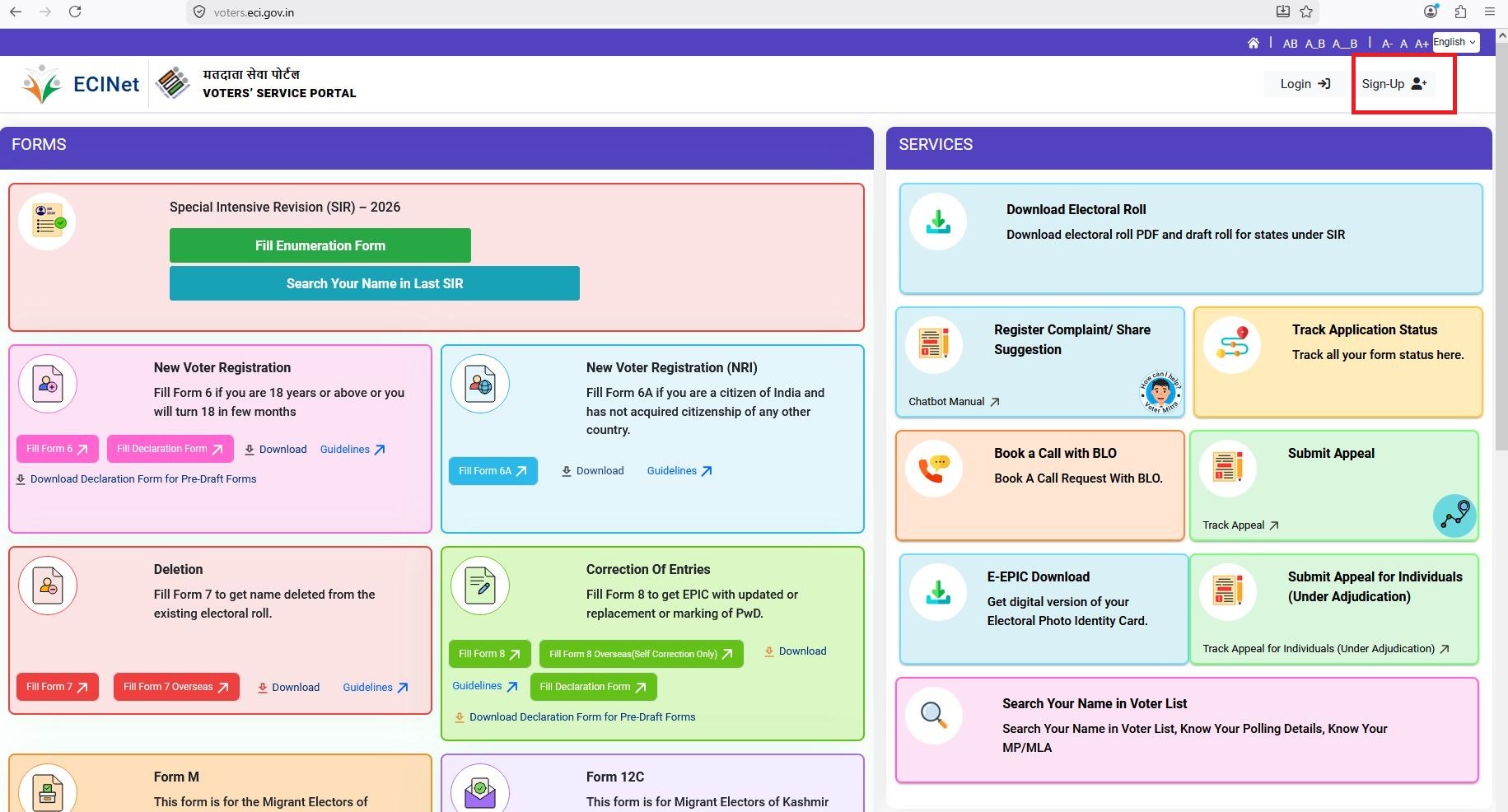
Task: Open Guidelines in Correction Of Entries card
Action: coord(485,686)
